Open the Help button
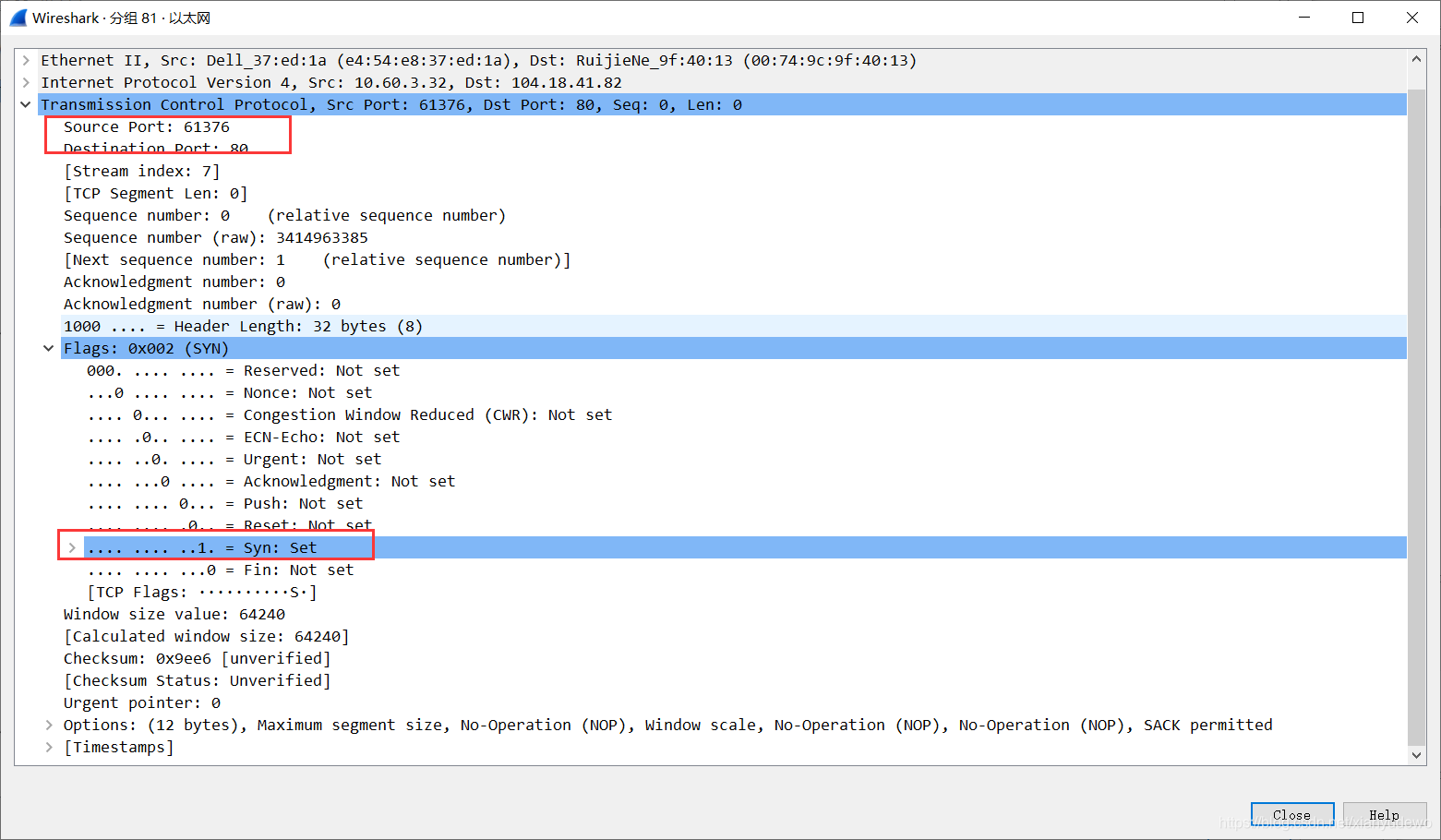Screen dimensions: 1441x840 1384,815
